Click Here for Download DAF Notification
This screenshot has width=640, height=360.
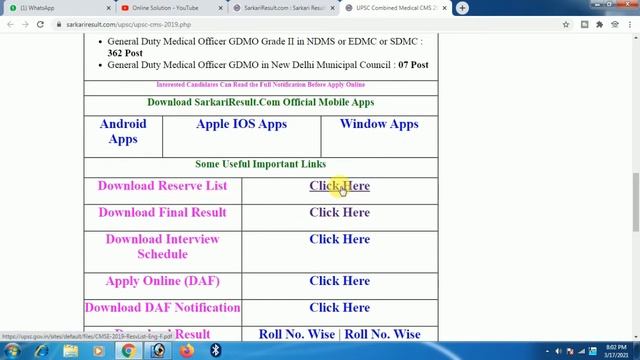[340, 308]
